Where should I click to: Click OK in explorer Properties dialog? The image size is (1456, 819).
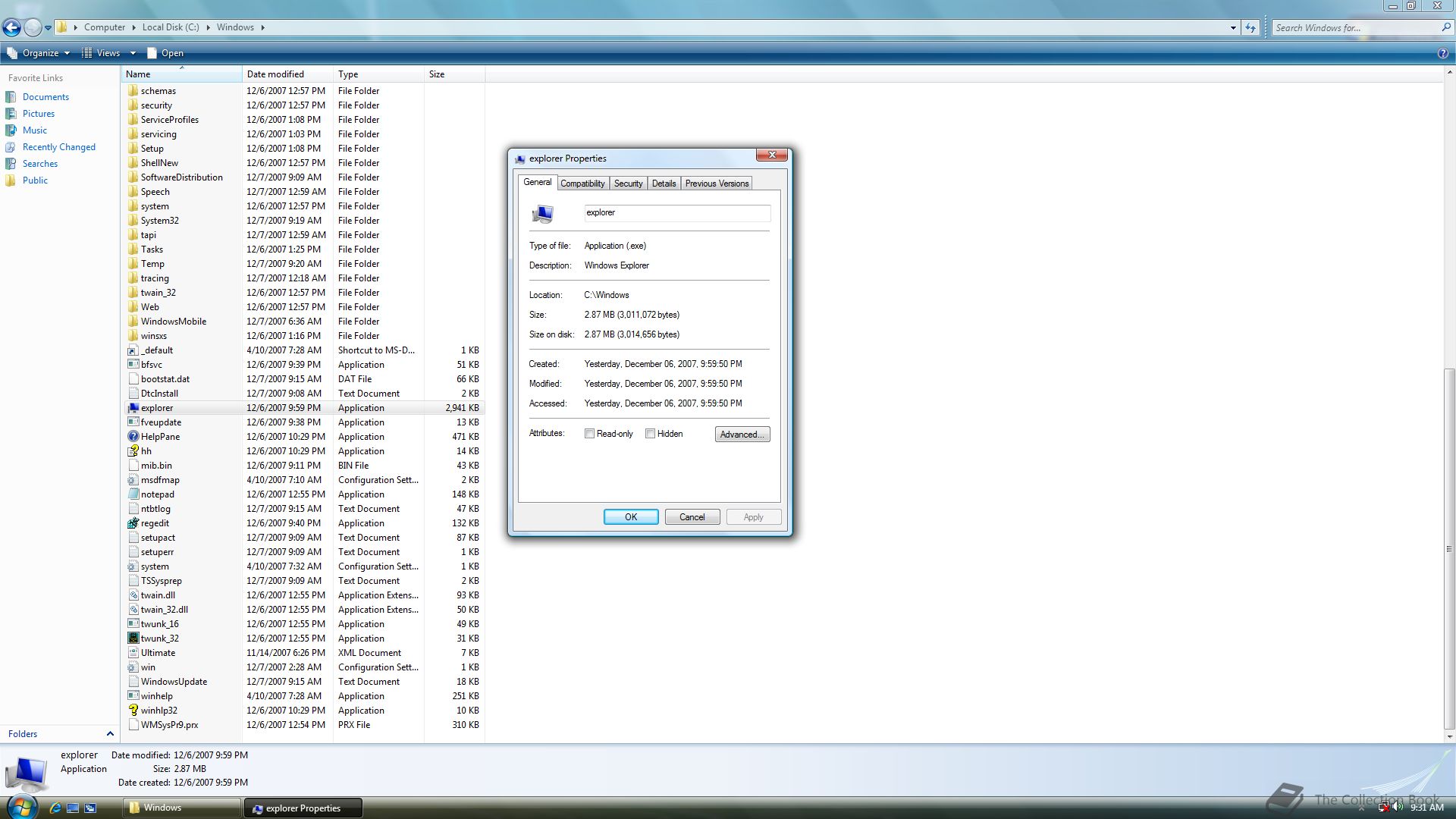(x=631, y=517)
